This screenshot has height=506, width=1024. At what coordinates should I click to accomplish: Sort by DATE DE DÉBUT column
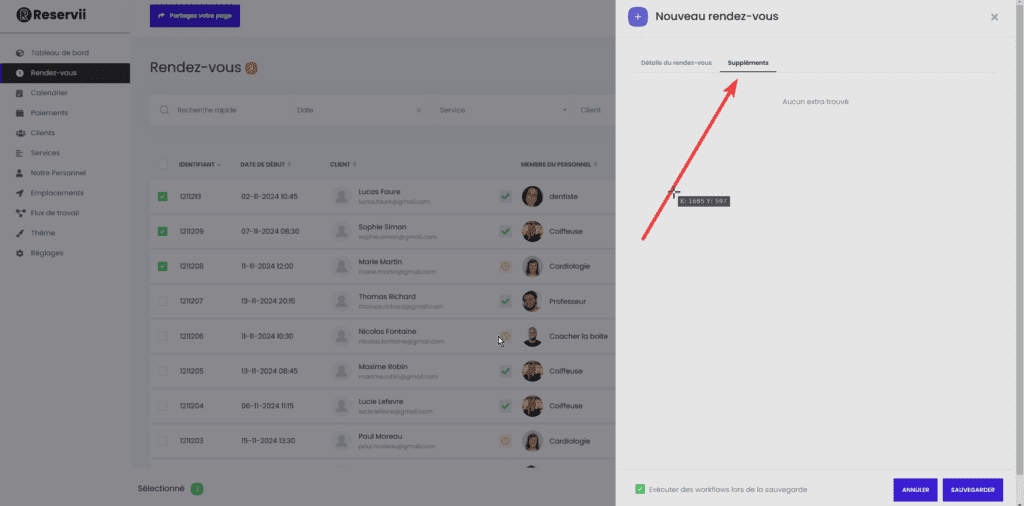[265, 165]
